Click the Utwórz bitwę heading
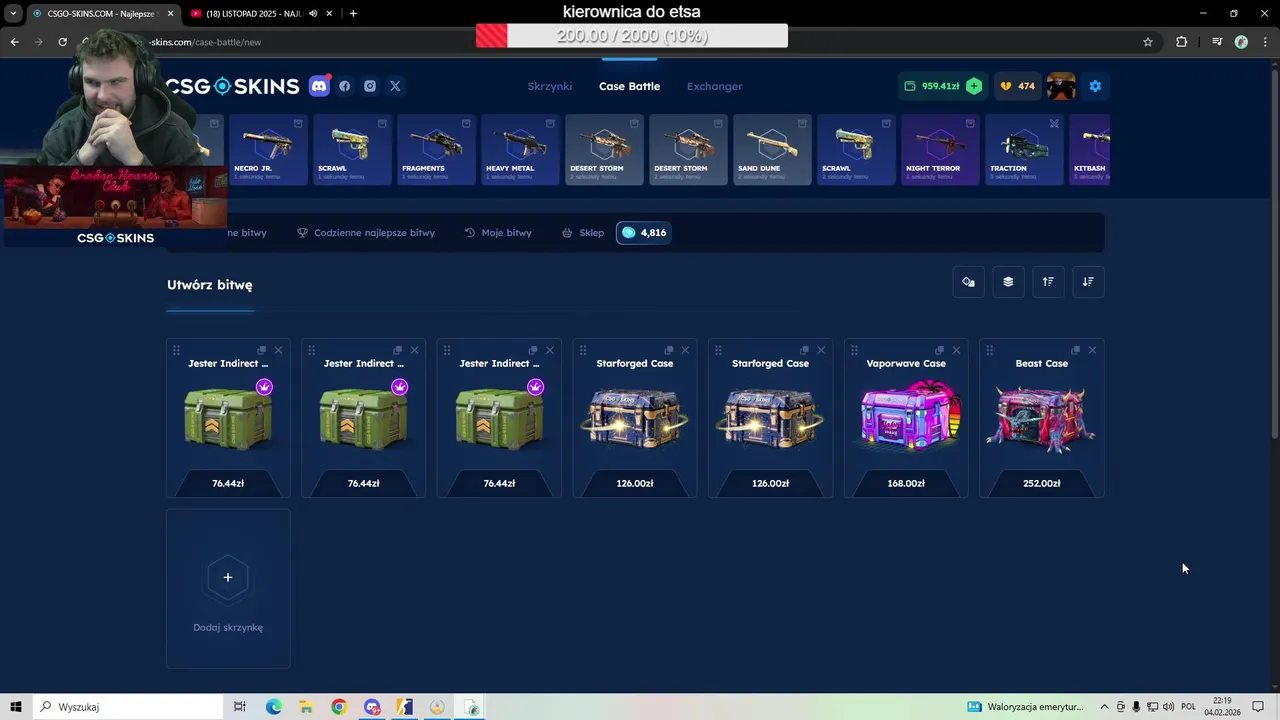Viewport: 1280px width, 720px height. click(x=209, y=285)
